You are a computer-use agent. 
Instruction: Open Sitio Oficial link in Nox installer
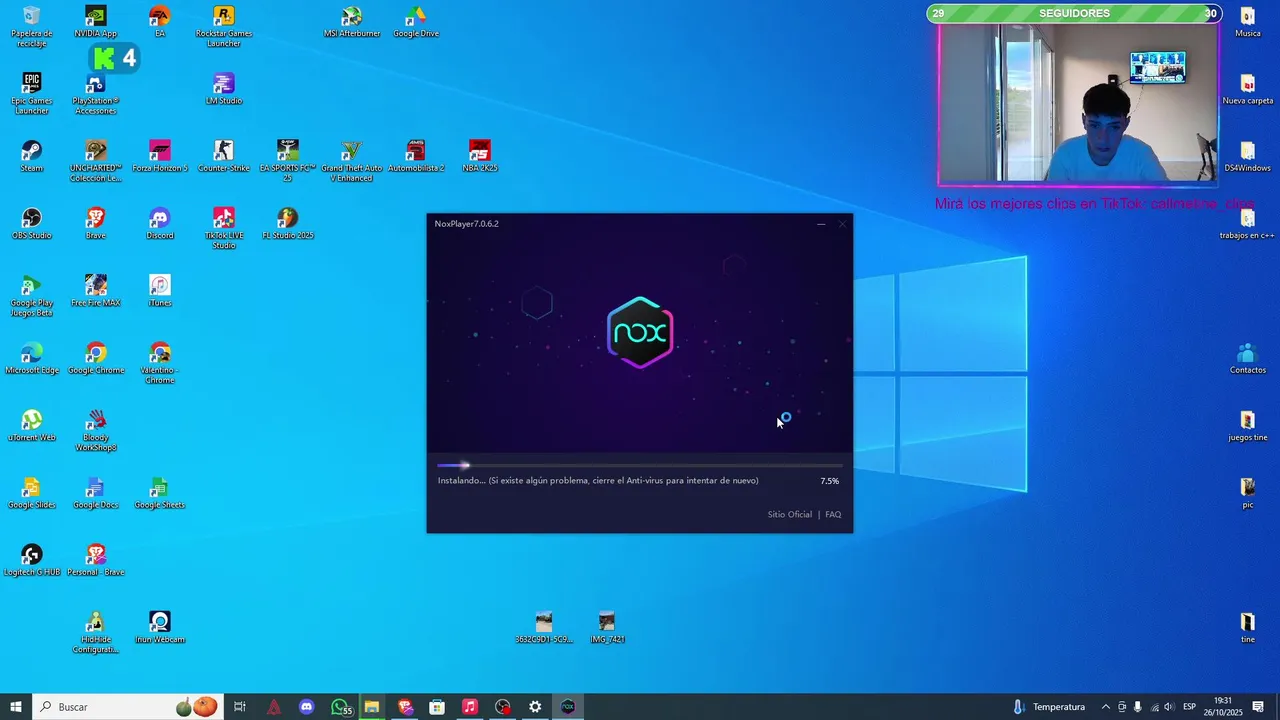(790, 514)
